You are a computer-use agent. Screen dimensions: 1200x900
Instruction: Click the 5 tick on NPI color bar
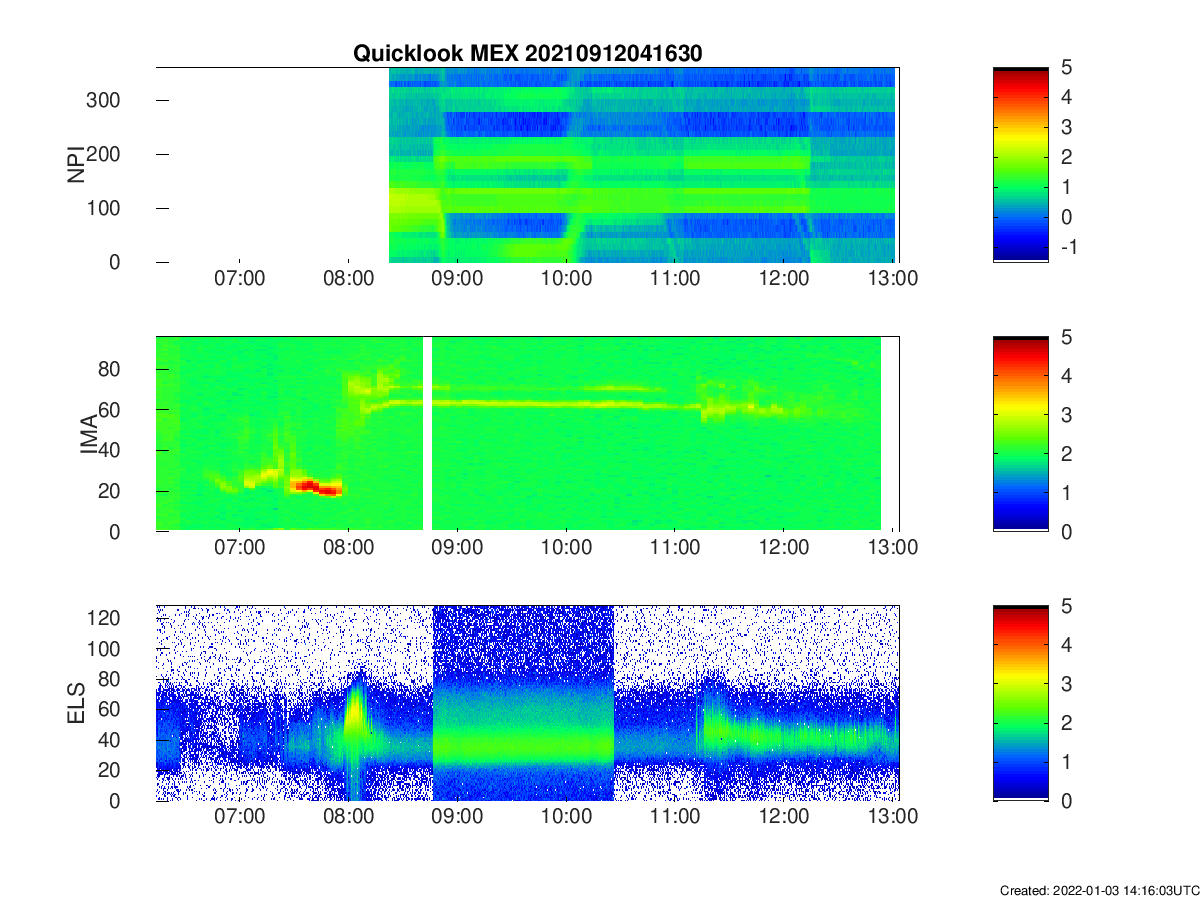[x=1067, y=68]
